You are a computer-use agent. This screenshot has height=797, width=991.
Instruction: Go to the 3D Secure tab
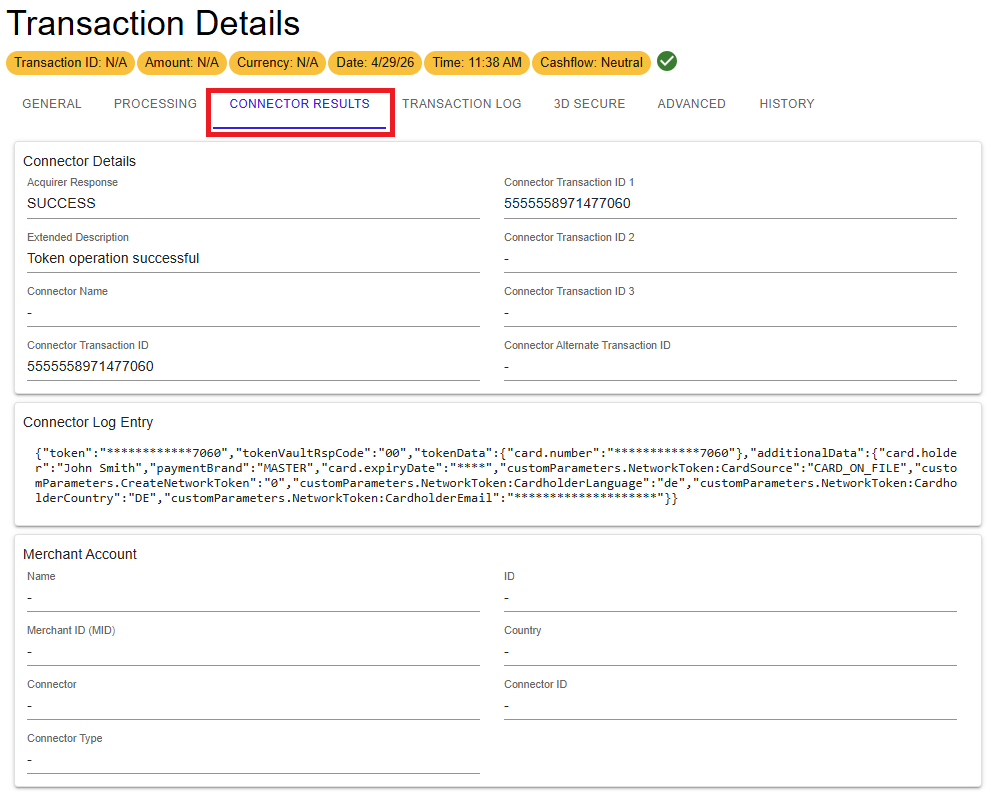pyautogui.click(x=590, y=104)
